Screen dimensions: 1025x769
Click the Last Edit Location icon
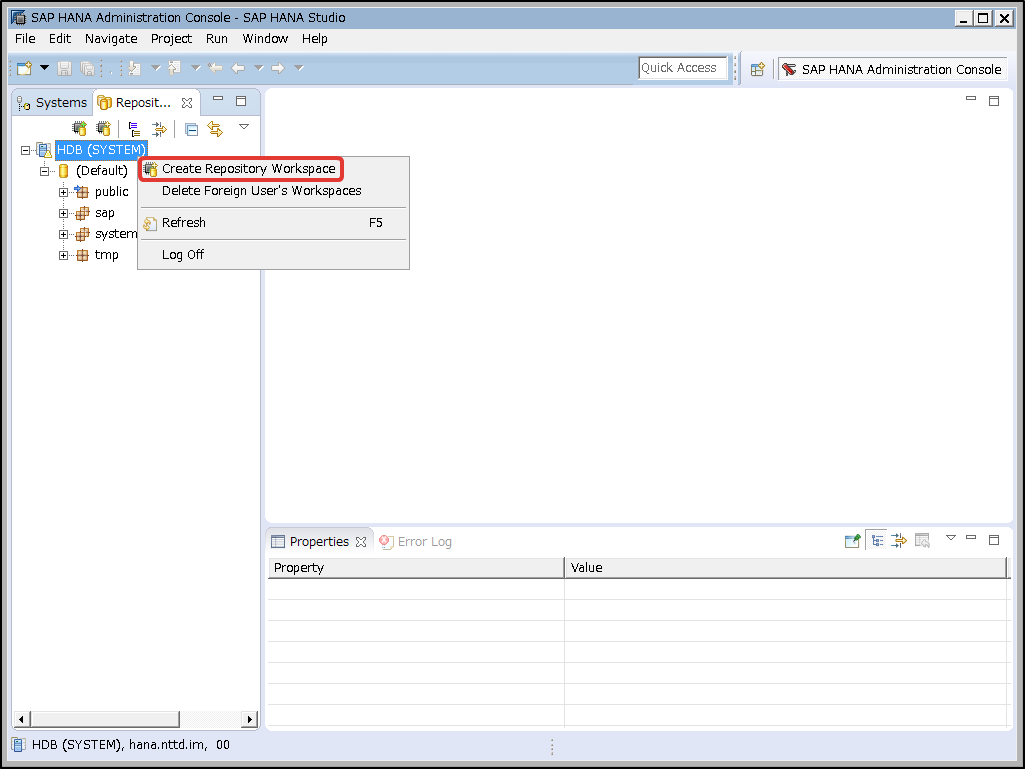point(215,67)
